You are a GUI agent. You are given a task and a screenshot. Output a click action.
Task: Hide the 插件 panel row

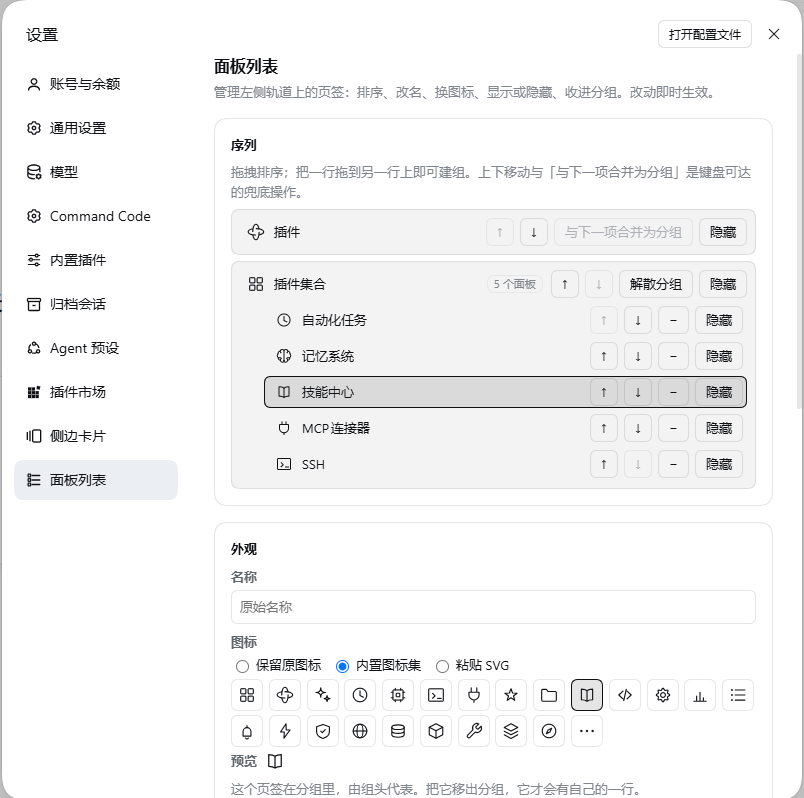(722, 232)
